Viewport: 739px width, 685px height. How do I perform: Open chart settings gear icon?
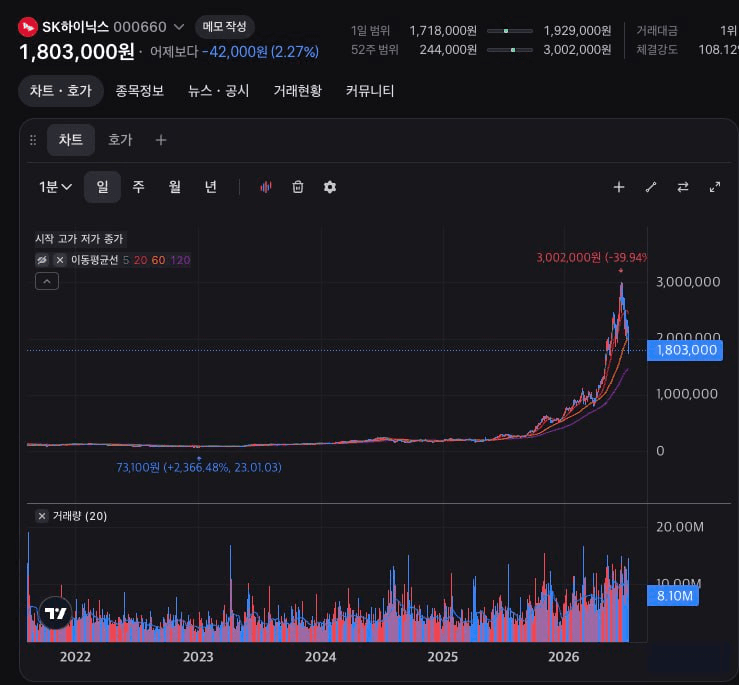(x=330, y=187)
